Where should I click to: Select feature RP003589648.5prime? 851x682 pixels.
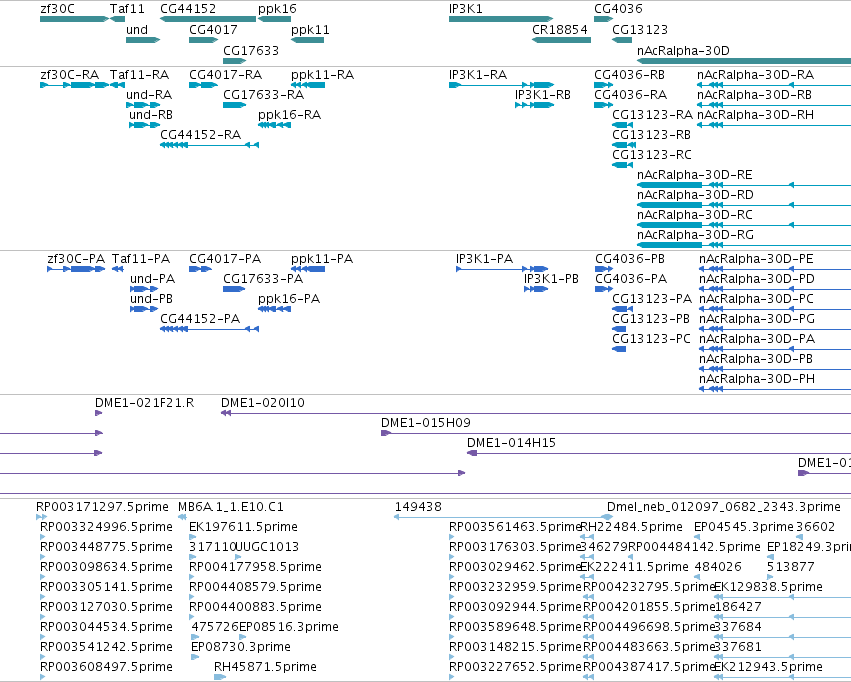452,637
